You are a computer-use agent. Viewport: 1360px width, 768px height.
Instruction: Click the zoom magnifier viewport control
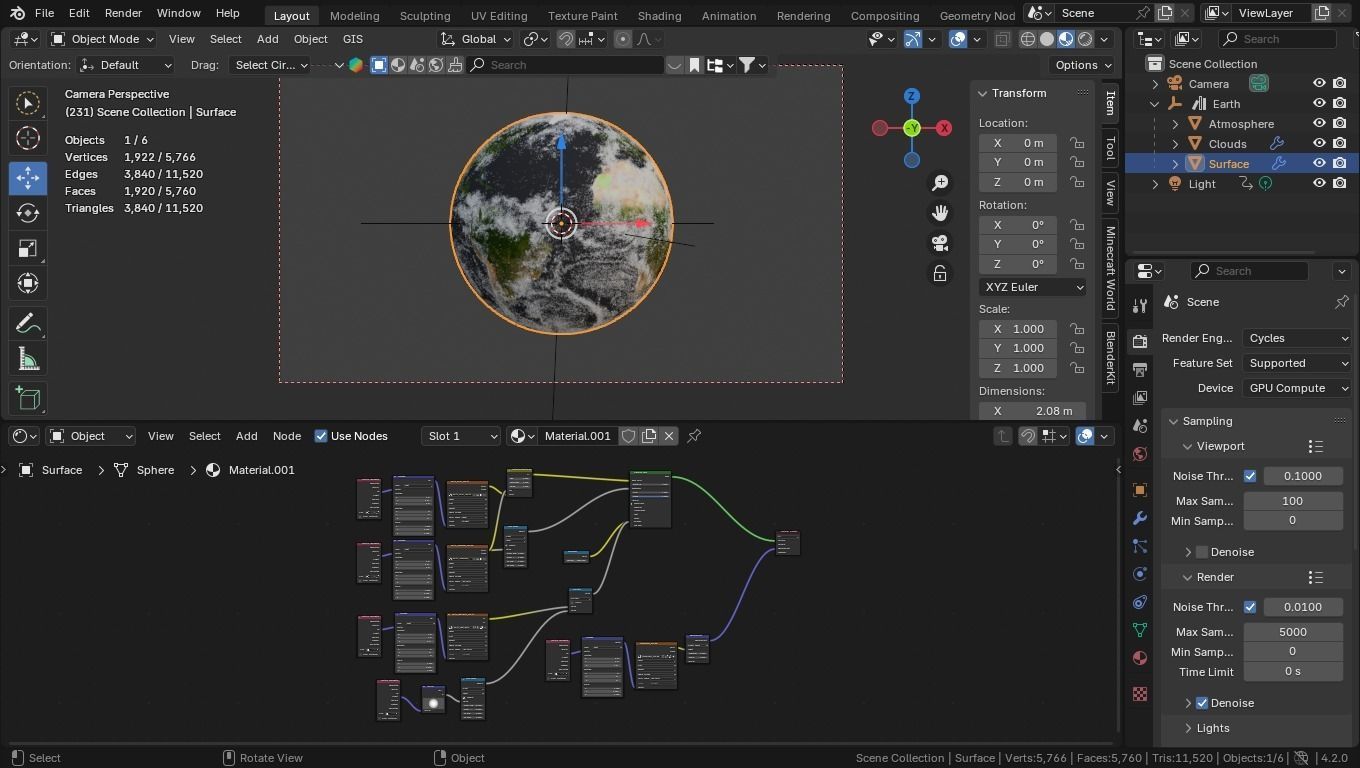[940, 183]
